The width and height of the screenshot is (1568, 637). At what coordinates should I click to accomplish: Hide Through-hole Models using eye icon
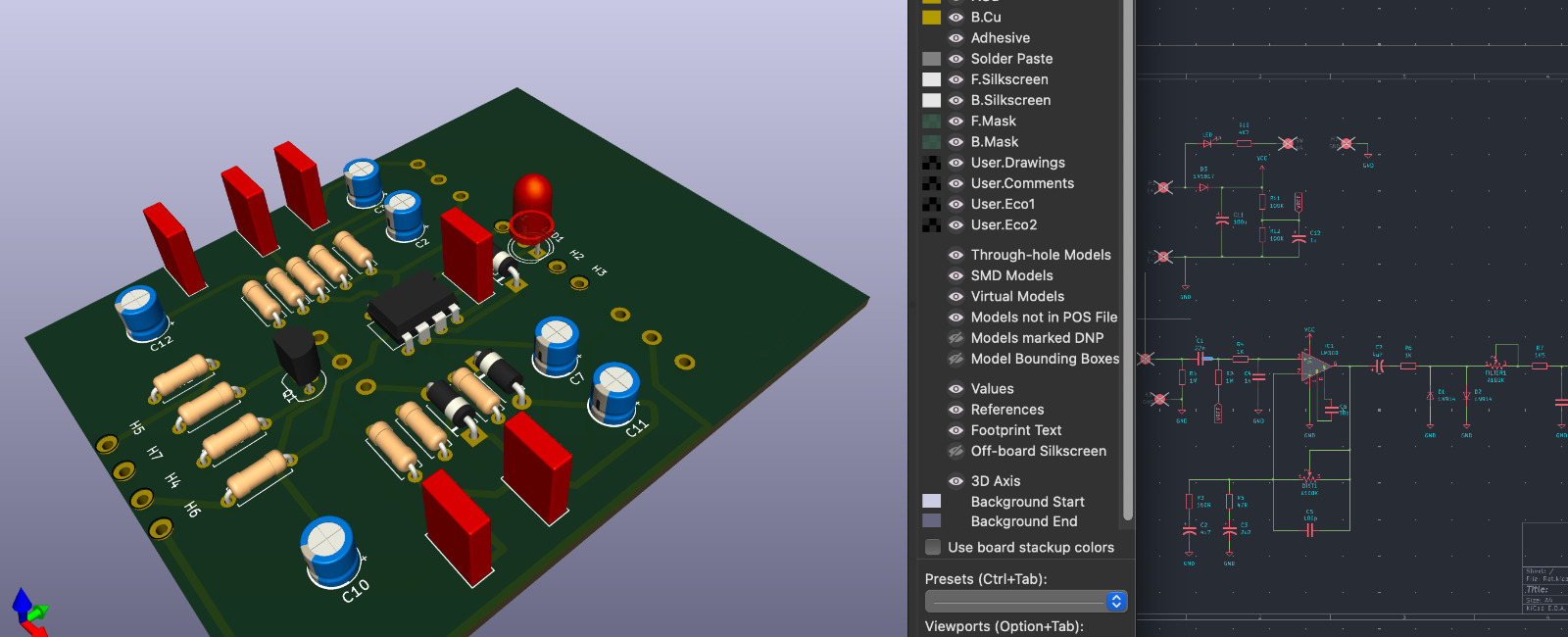tap(955, 255)
